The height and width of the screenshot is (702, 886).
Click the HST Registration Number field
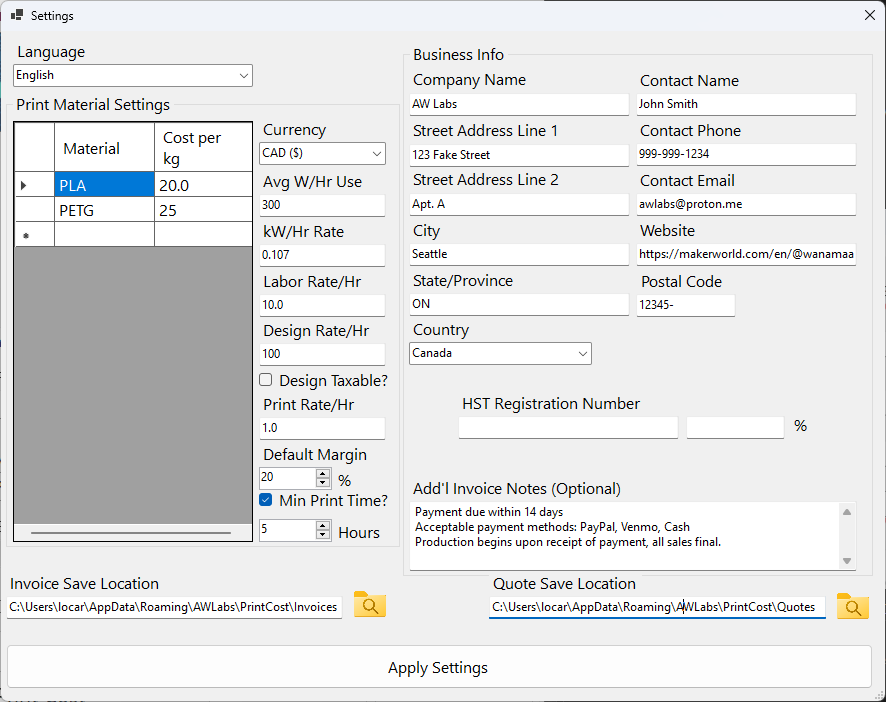[568, 427]
